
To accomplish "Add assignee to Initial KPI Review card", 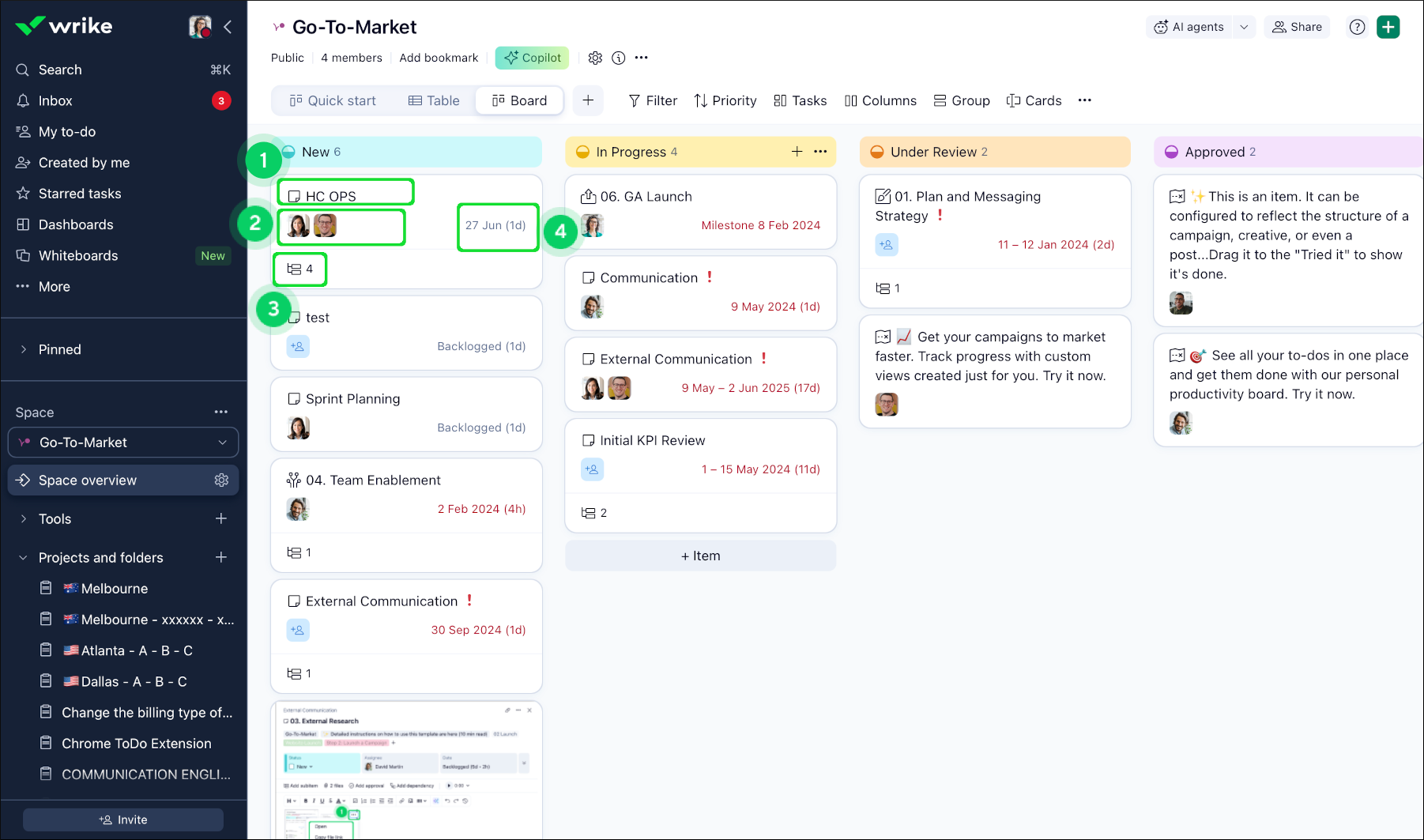I will (592, 469).
